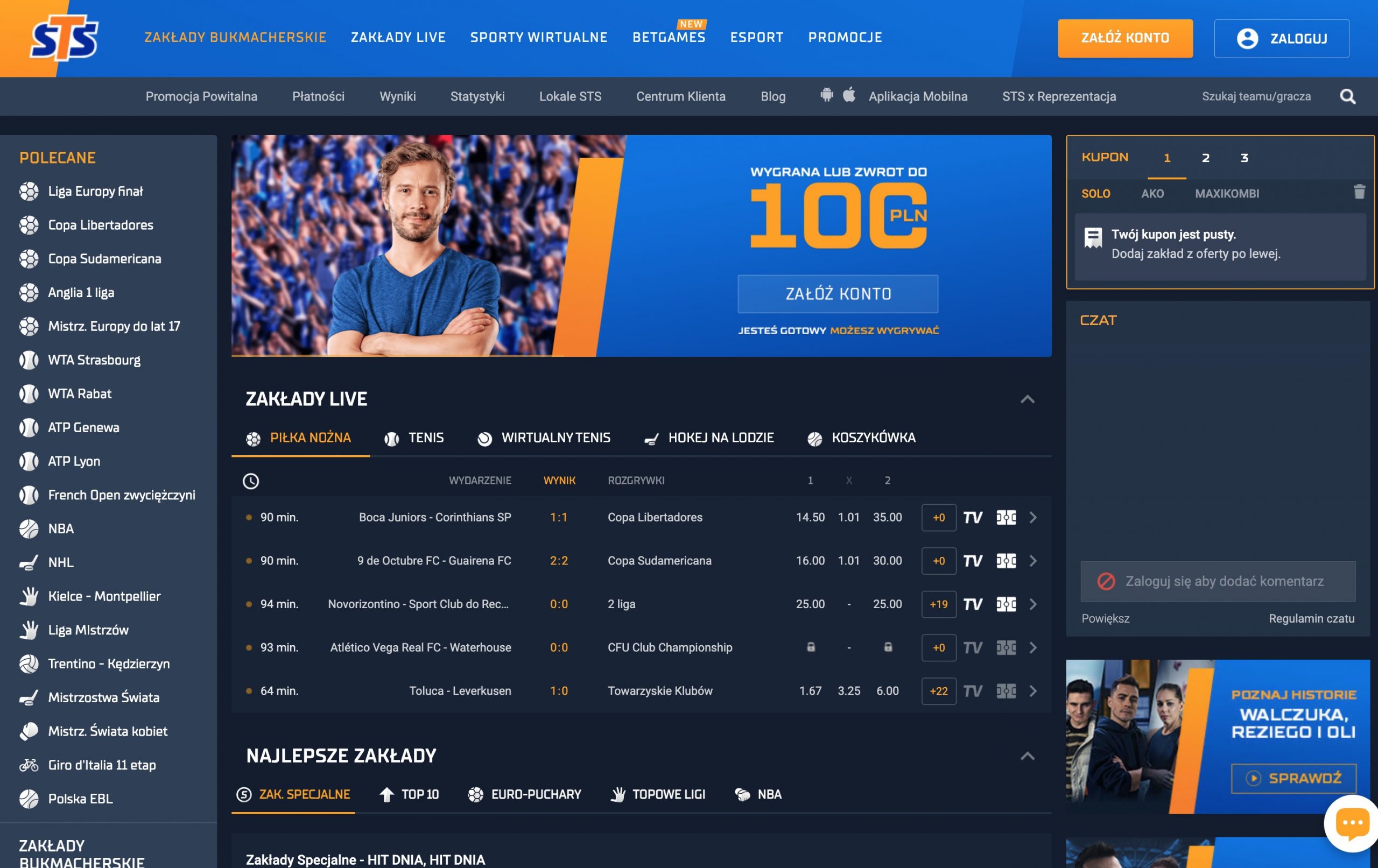
Task: Open the TV stream for Boca Juniors match
Action: click(x=972, y=517)
